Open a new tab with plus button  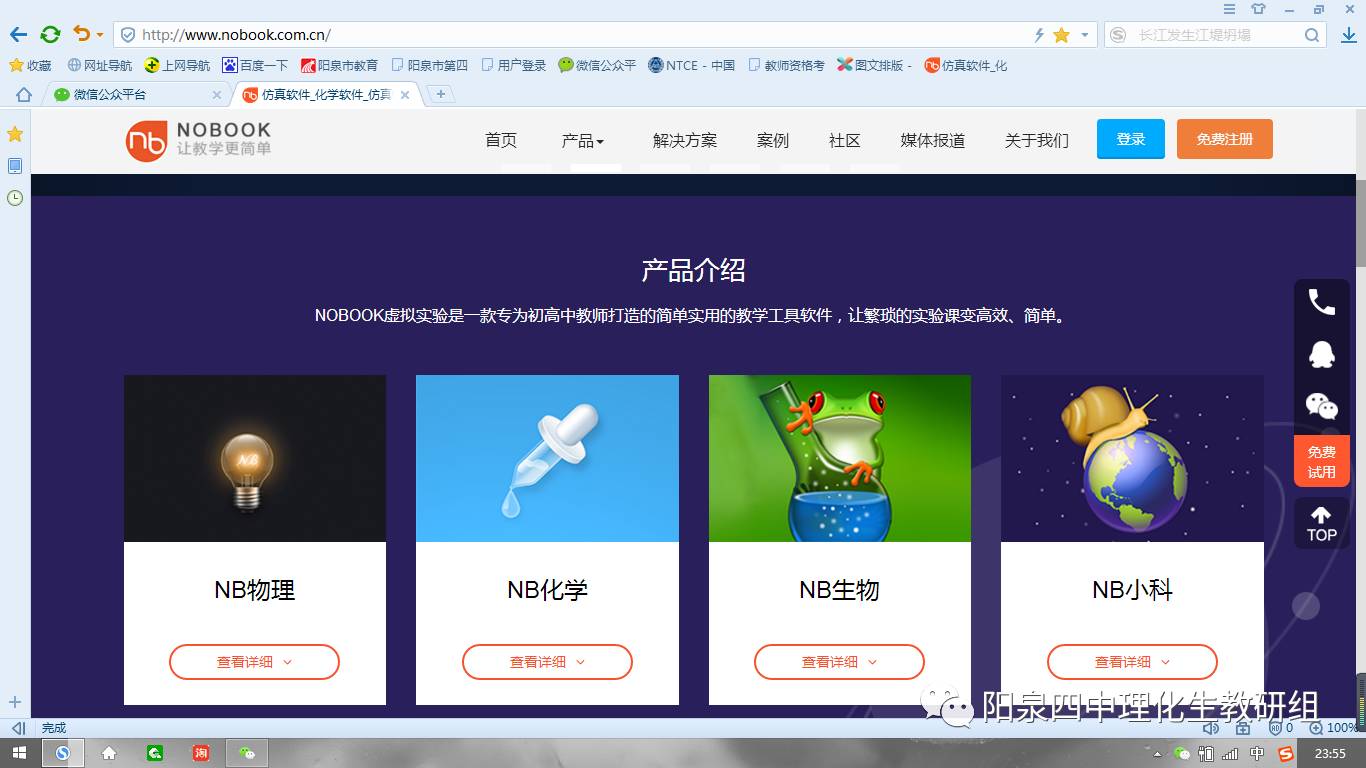tap(441, 94)
